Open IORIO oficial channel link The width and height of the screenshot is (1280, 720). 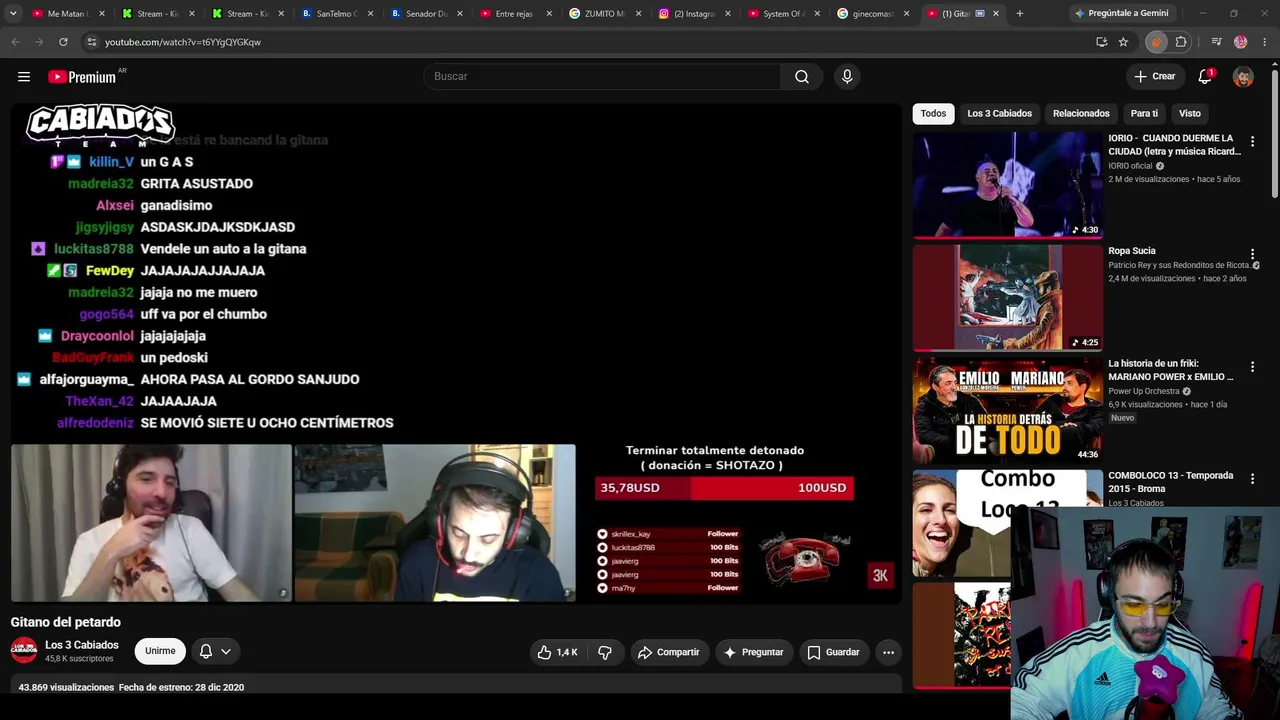(x=1130, y=166)
